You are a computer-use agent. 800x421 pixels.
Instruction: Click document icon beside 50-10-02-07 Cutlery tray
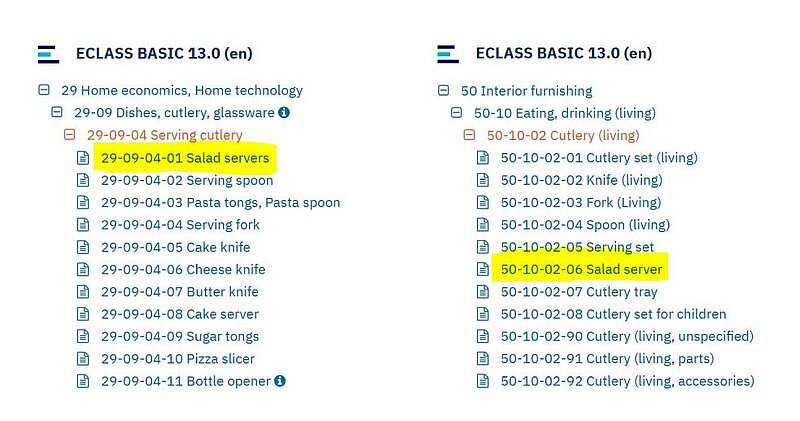(x=482, y=292)
